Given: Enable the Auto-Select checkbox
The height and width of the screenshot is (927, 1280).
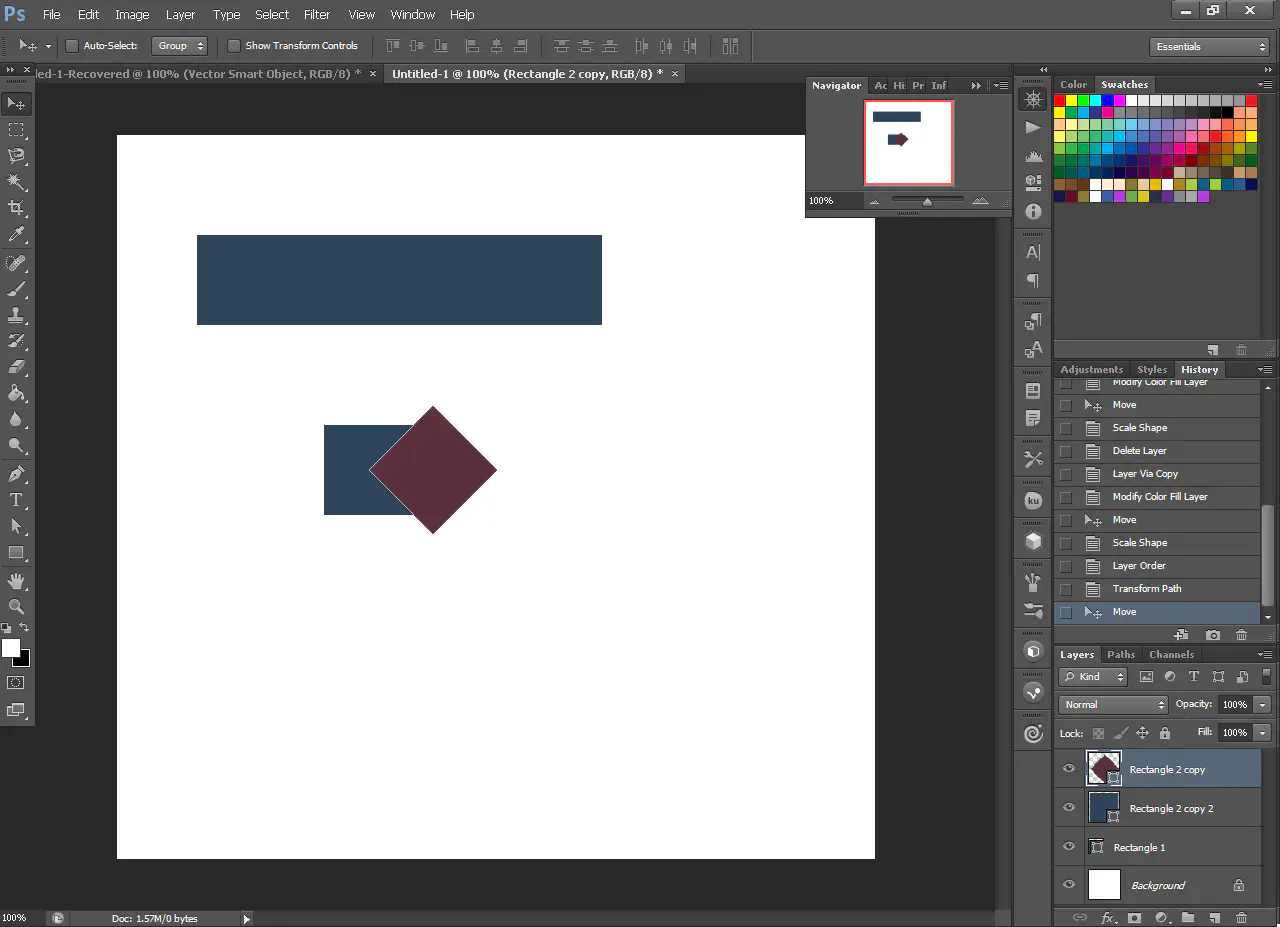Looking at the screenshot, I should [x=72, y=46].
